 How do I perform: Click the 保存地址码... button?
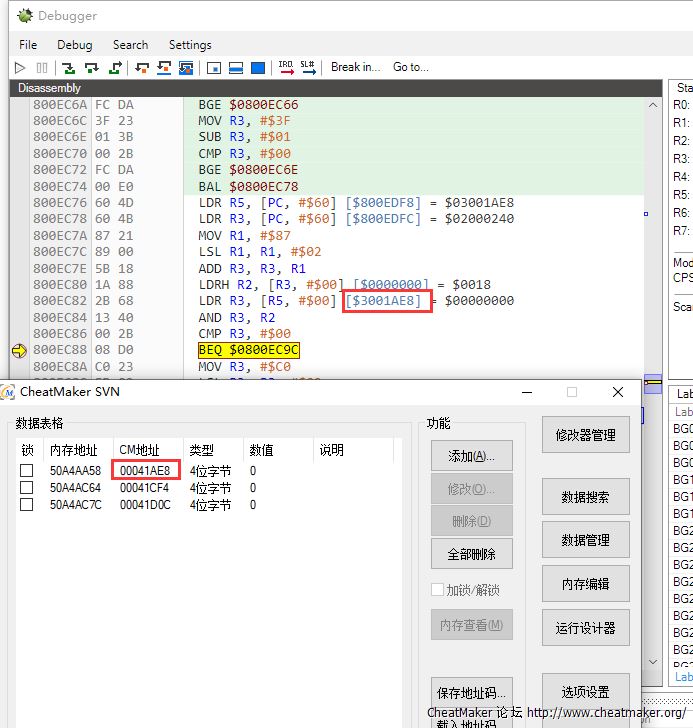coord(472,693)
